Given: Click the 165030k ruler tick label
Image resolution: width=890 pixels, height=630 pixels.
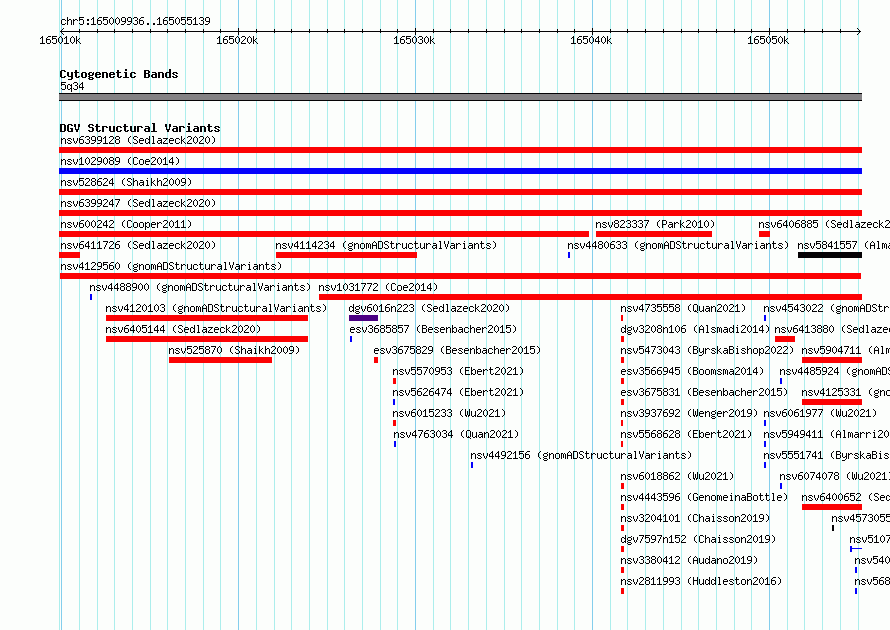Looking at the screenshot, I should [x=414, y=40].
